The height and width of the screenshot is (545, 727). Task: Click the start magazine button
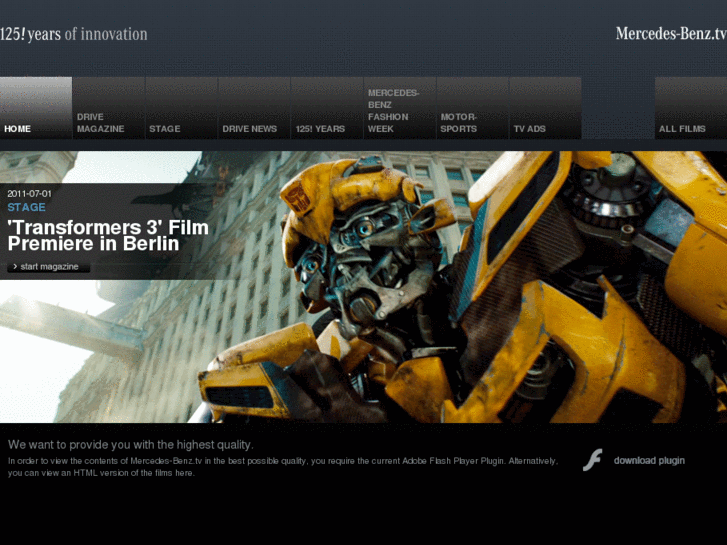pos(49,267)
